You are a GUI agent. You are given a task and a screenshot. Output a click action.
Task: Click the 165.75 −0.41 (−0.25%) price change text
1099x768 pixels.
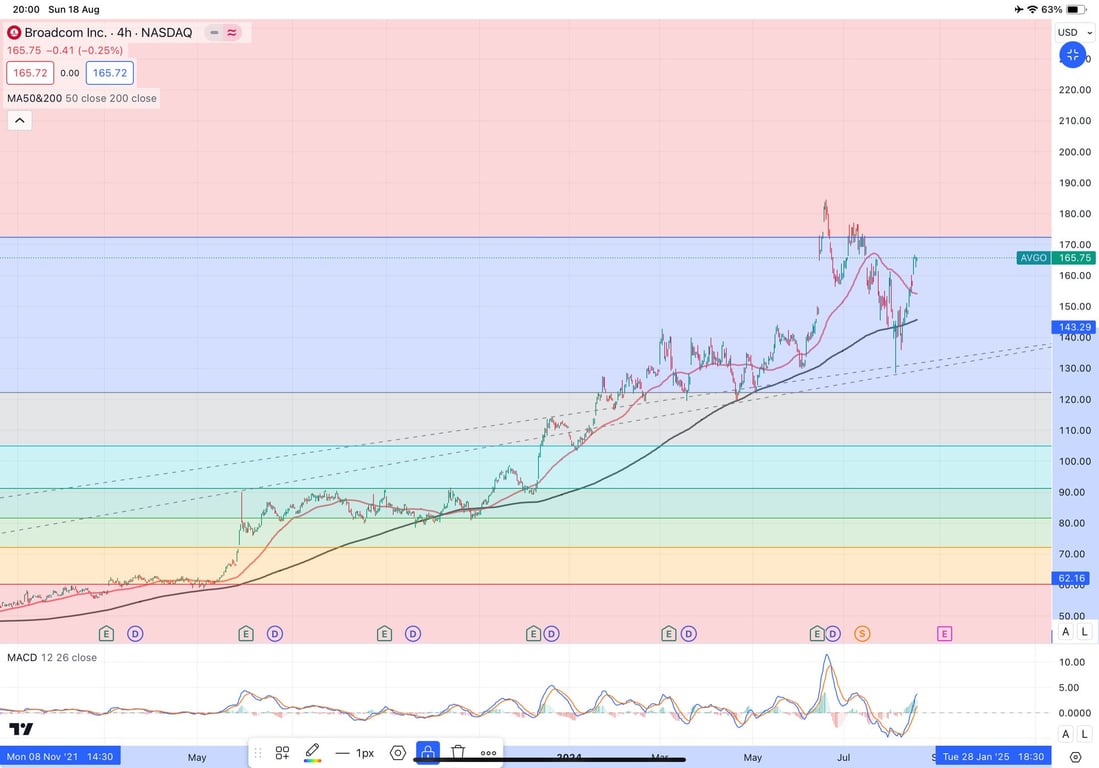[x=64, y=50]
